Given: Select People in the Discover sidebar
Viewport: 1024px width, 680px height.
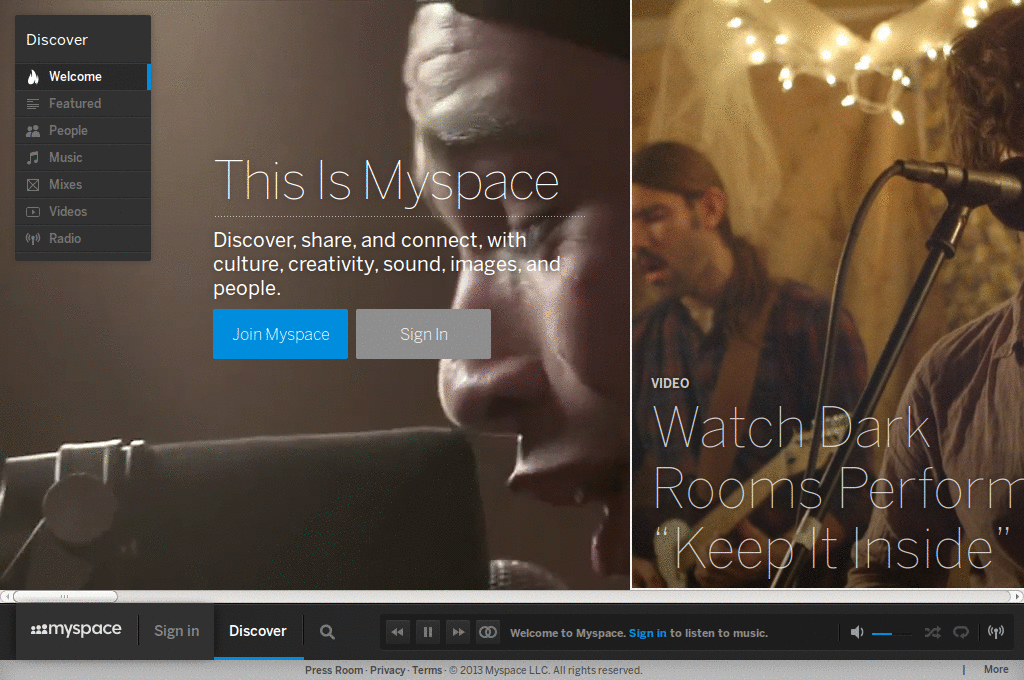Looking at the screenshot, I should (68, 131).
